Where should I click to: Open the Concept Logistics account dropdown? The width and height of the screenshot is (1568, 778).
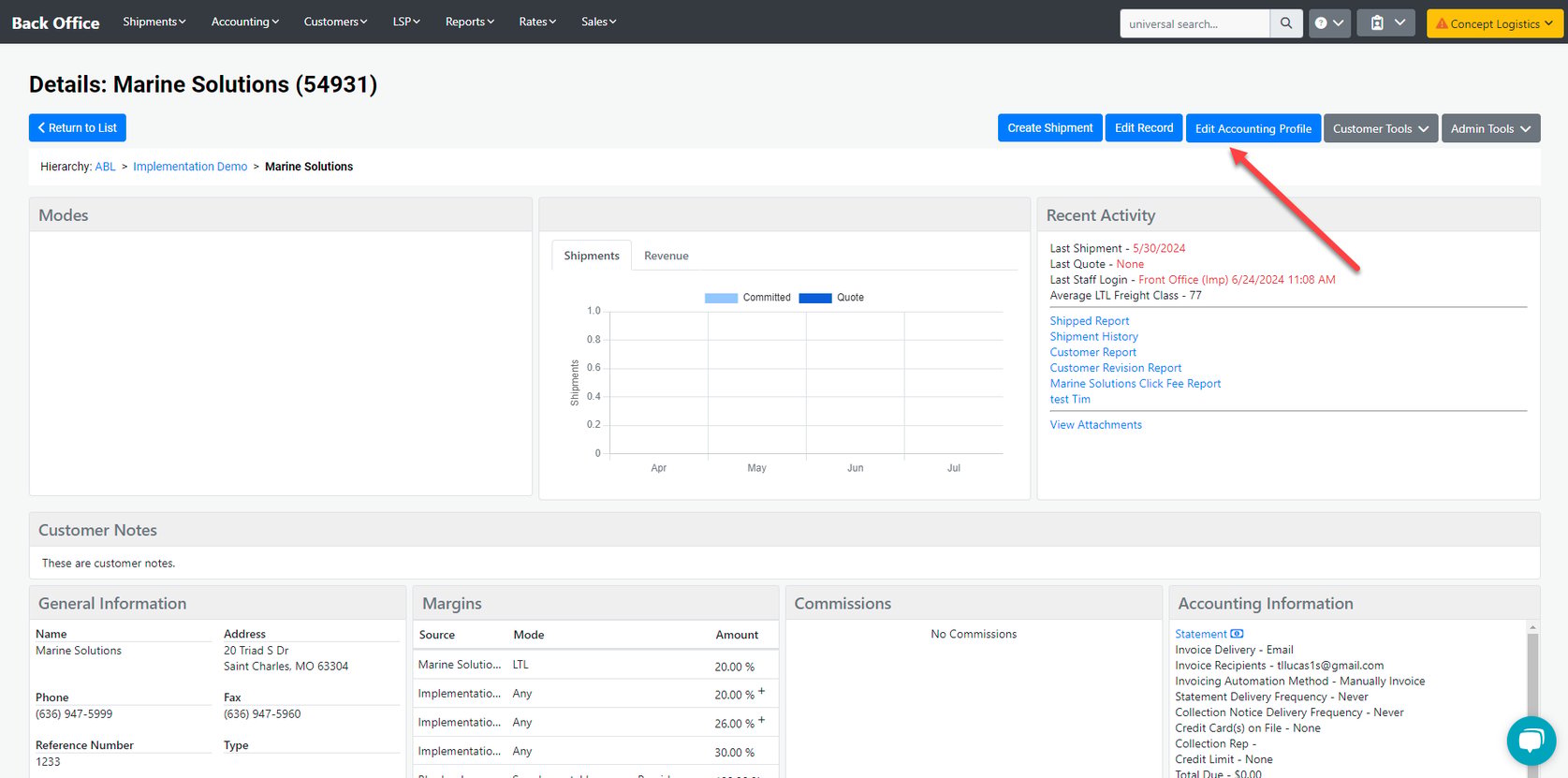[x=1494, y=23]
